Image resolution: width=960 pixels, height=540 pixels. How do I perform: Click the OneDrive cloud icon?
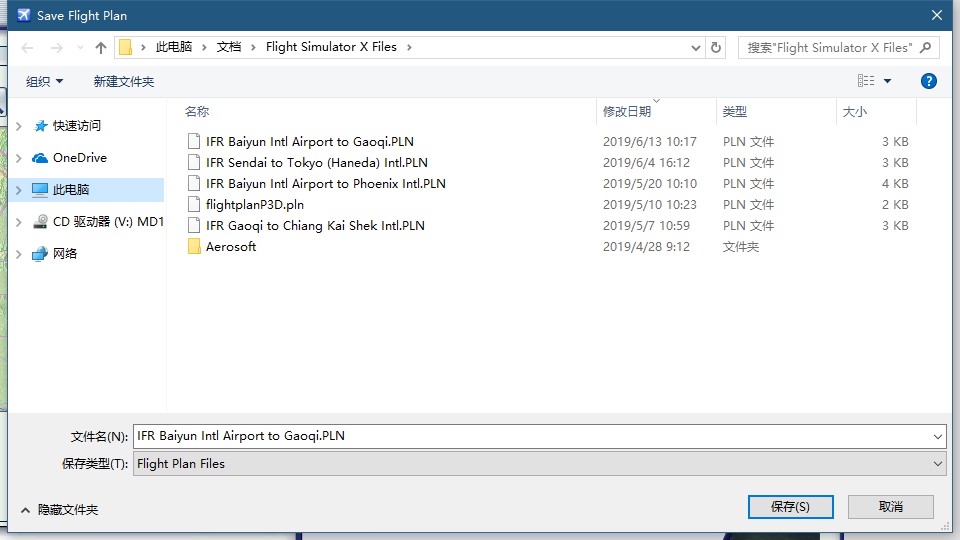pyautogui.click(x=40, y=158)
